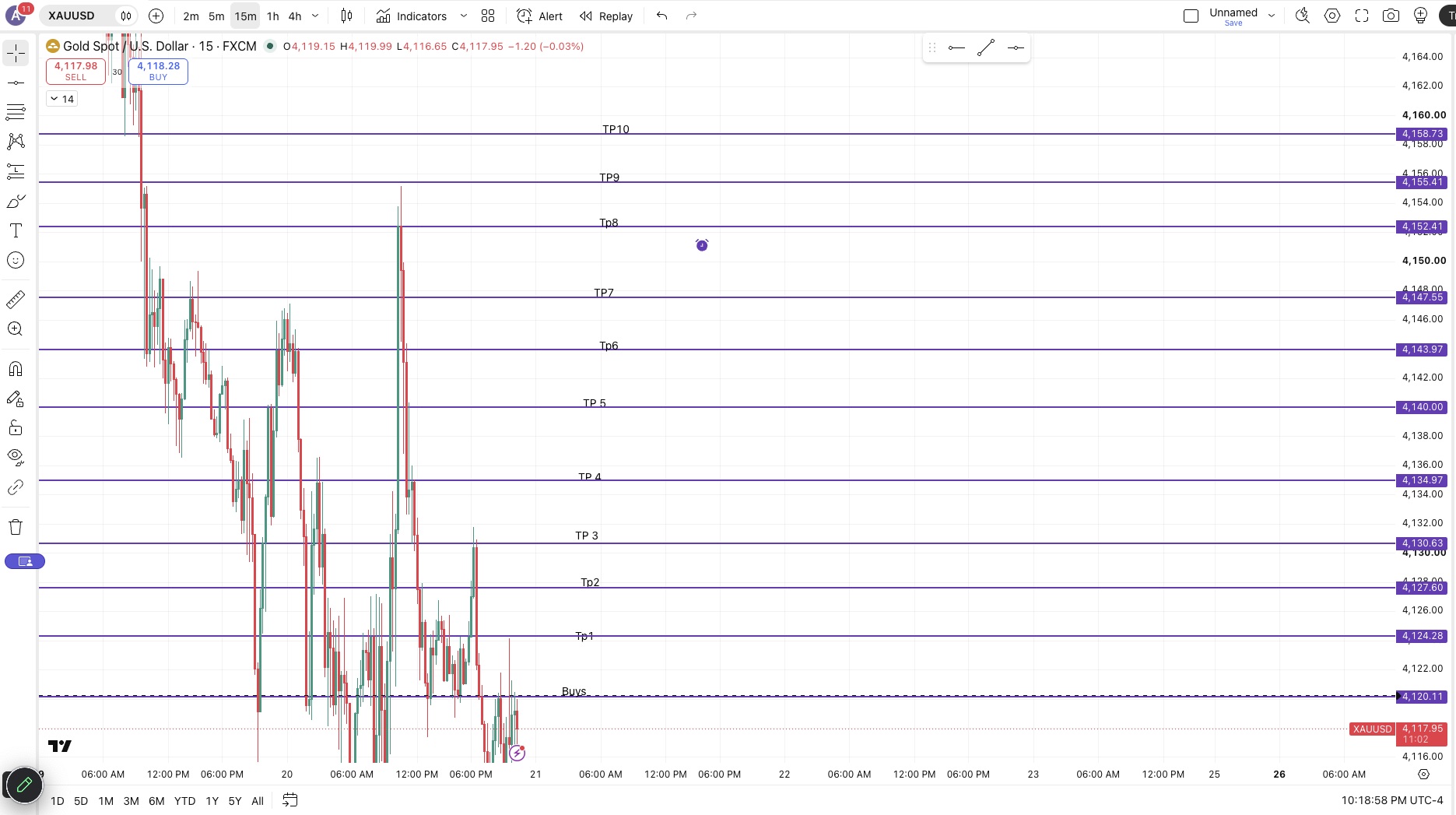This screenshot has height=815, width=1456.
Task: Open the Fibonacci retracement tools
Action: coord(16,112)
